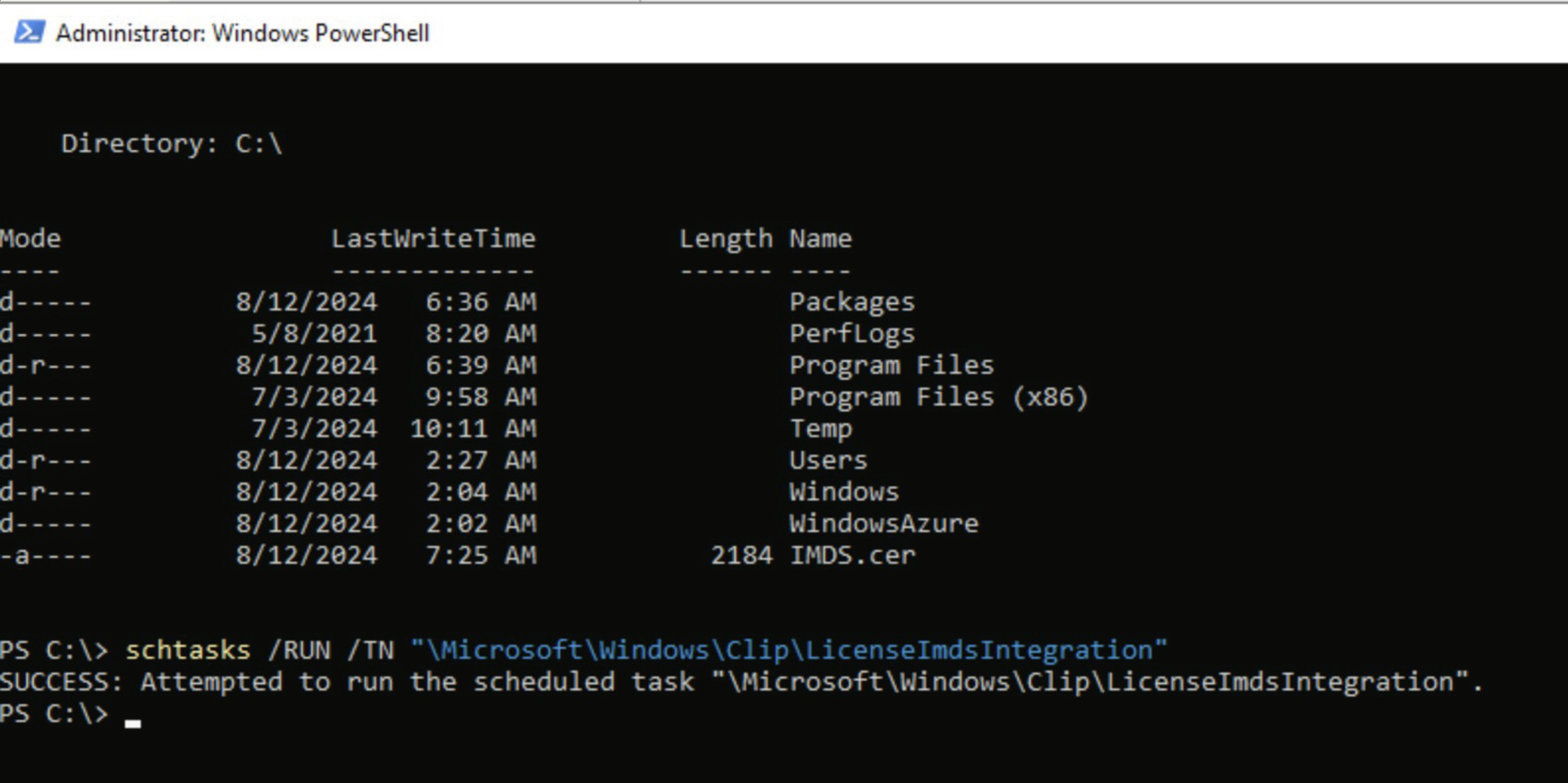Click the Packages directory name

tap(852, 302)
